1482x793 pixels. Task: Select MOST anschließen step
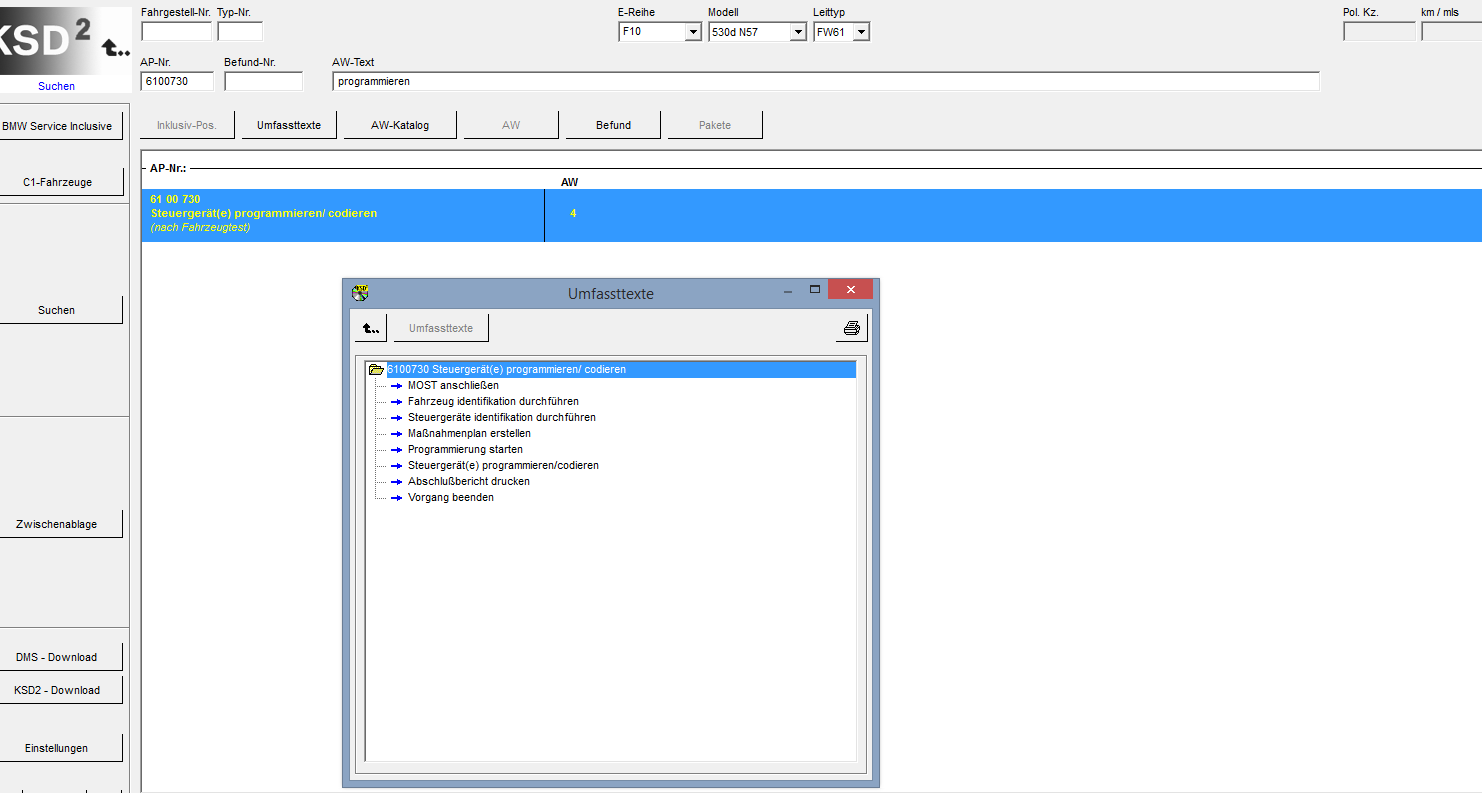(x=453, y=385)
